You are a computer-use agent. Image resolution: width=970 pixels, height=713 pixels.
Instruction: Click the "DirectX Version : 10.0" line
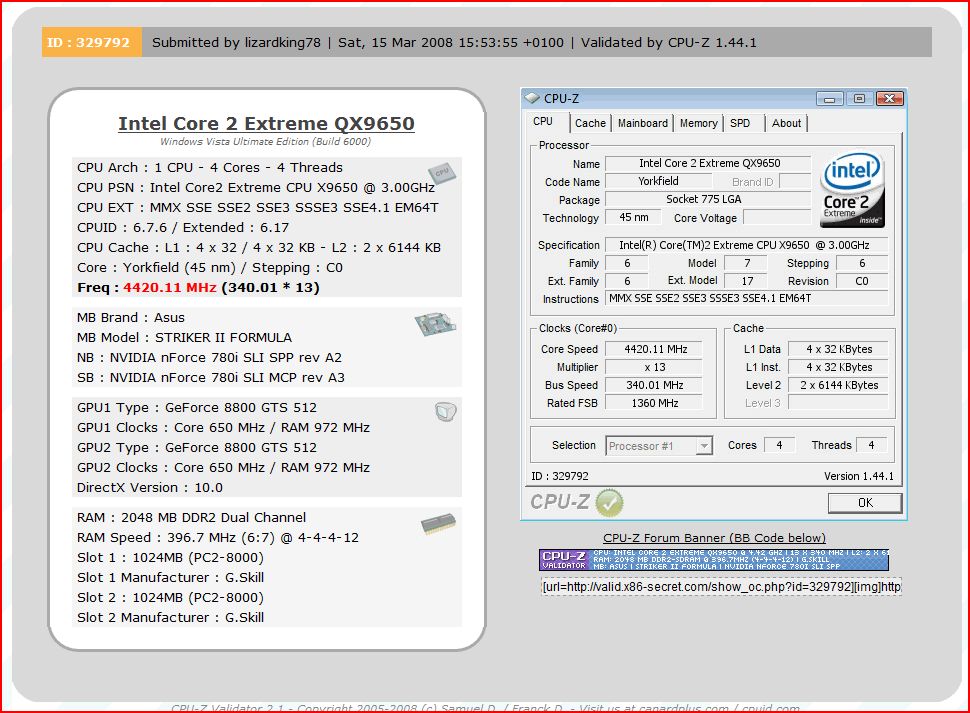pyautogui.click(x=150, y=487)
